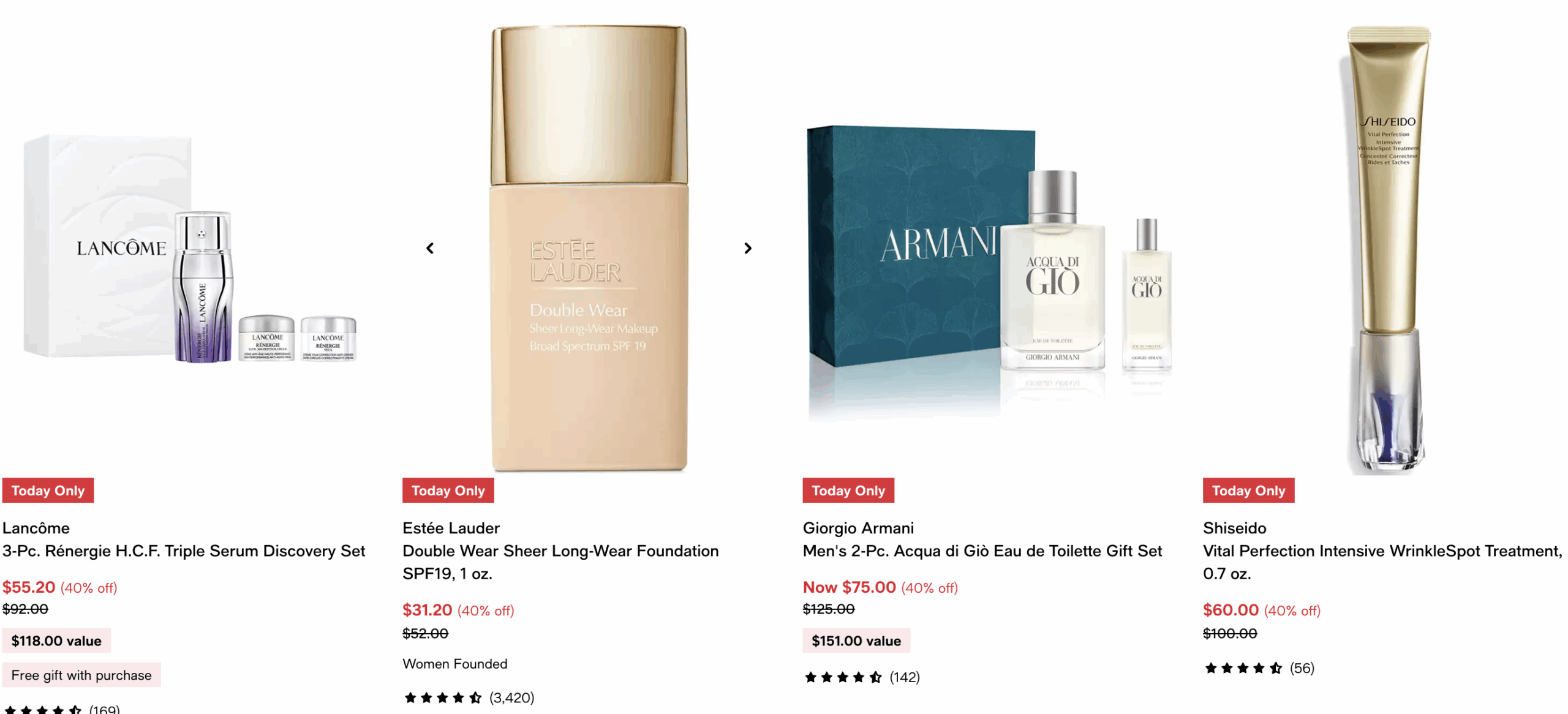Click the Free gift with purchase badge

click(81, 675)
